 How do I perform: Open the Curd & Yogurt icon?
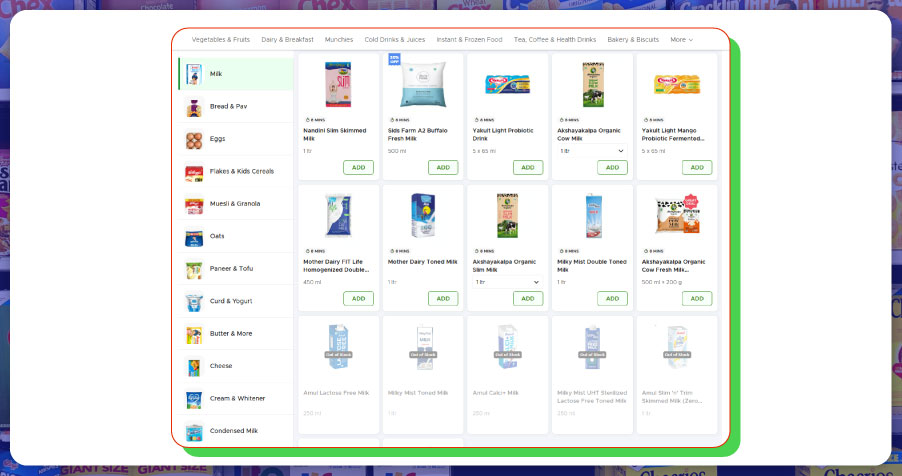point(194,301)
